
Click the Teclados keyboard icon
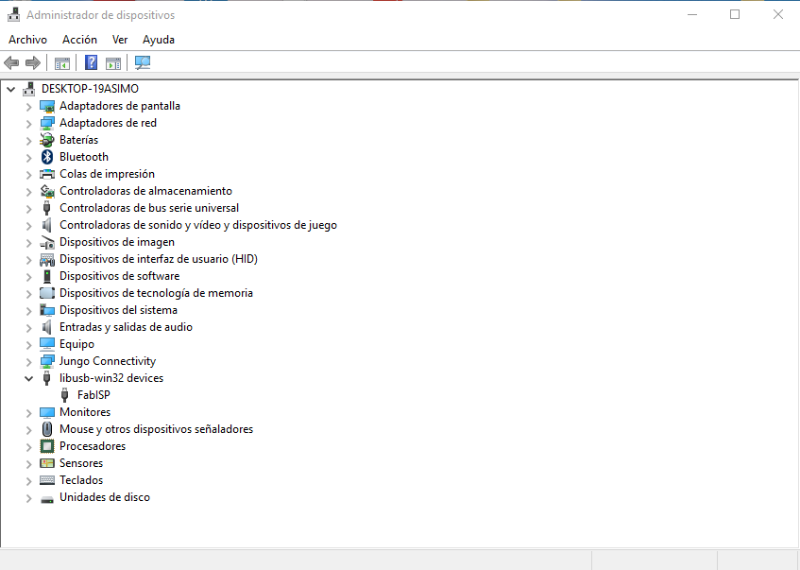47,480
